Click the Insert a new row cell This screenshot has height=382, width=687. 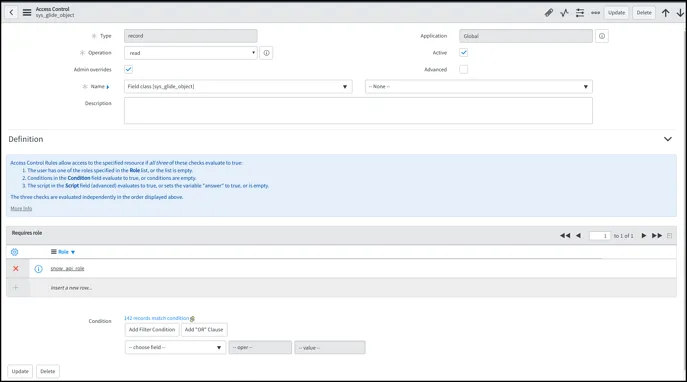(71, 288)
